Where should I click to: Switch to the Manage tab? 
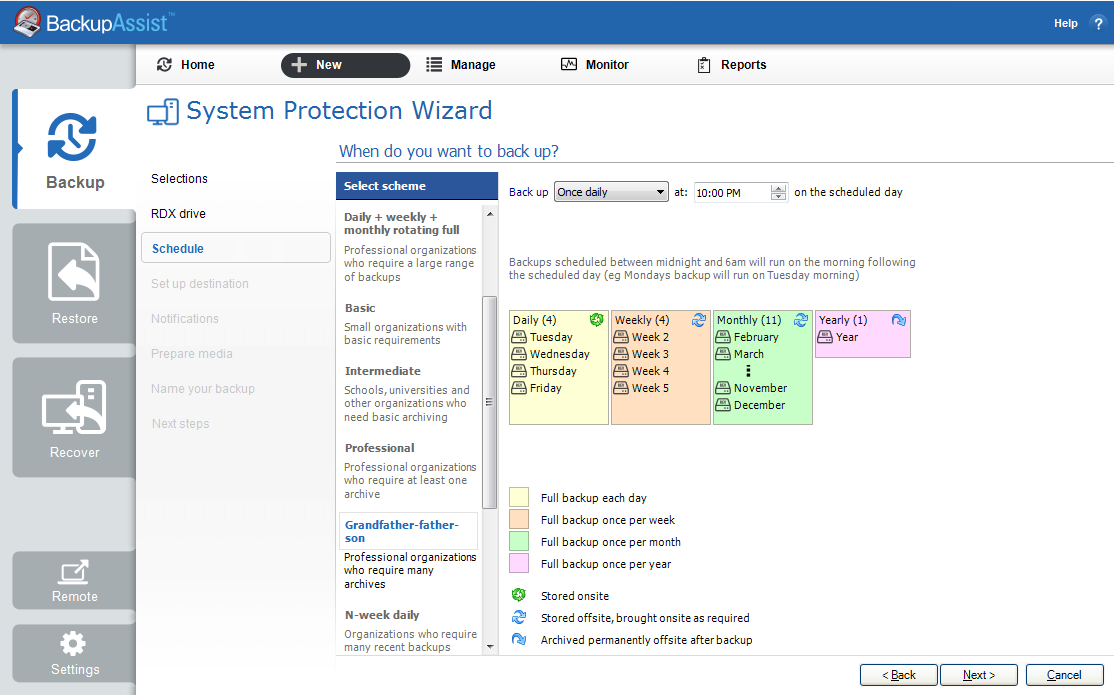coord(460,65)
